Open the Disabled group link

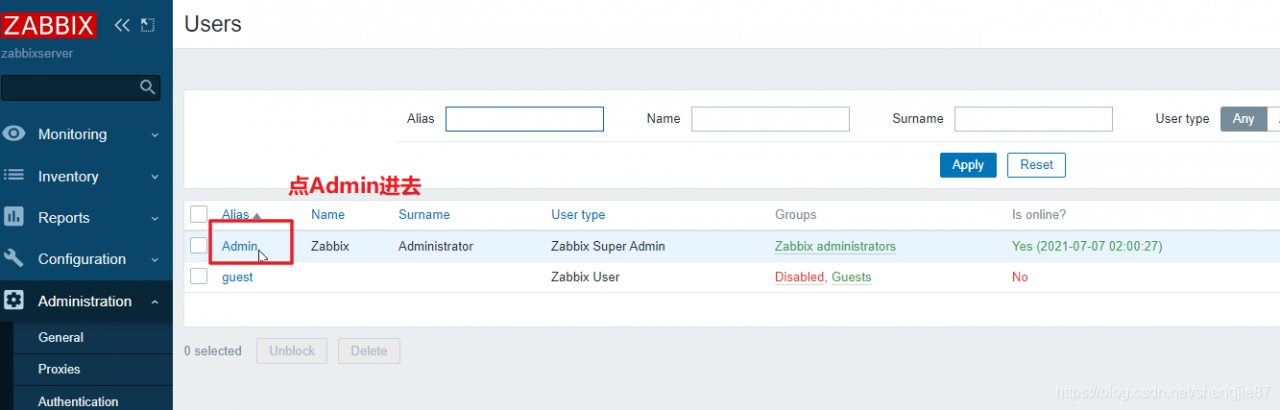(799, 277)
